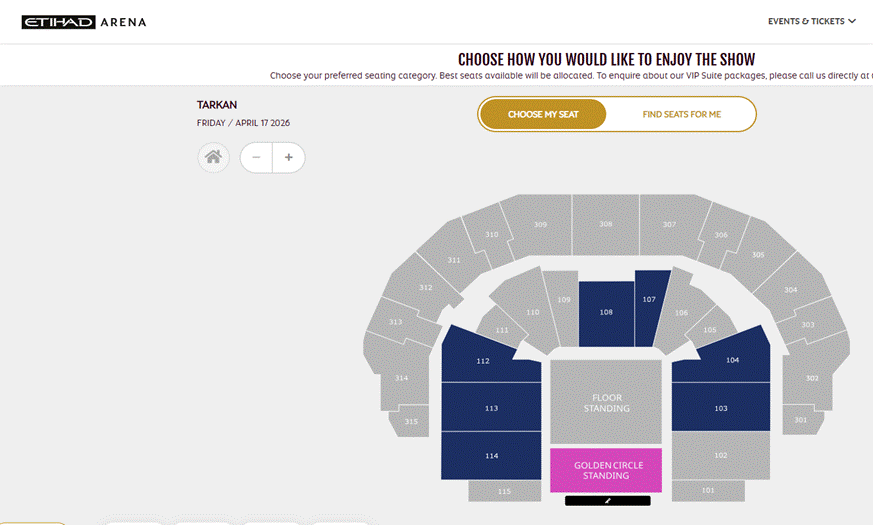873x525 pixels.
Task: Click the home reset map icon
Action: pyautogui.click(x=213, y=158)
